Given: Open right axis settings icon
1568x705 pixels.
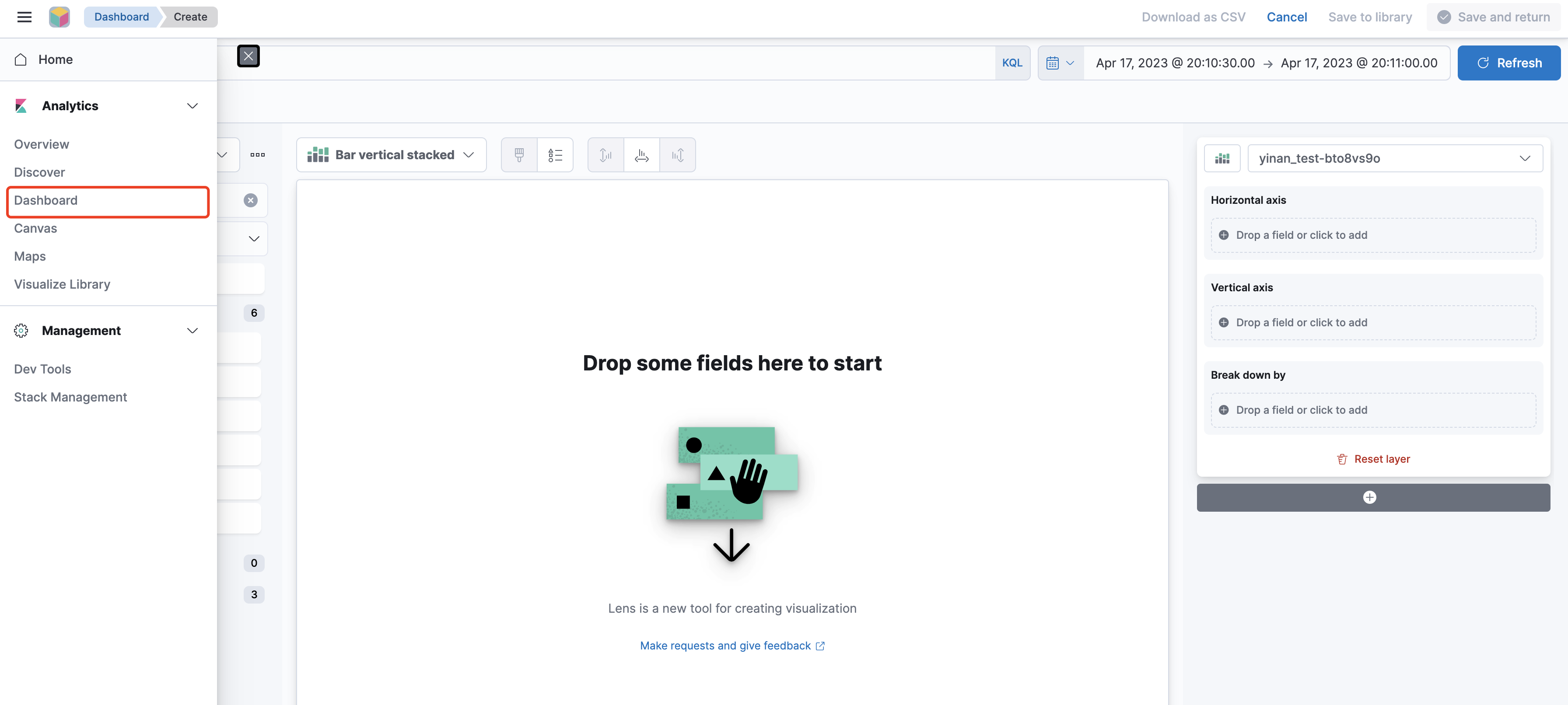Looking at the screenshot, I should (678, 155).
